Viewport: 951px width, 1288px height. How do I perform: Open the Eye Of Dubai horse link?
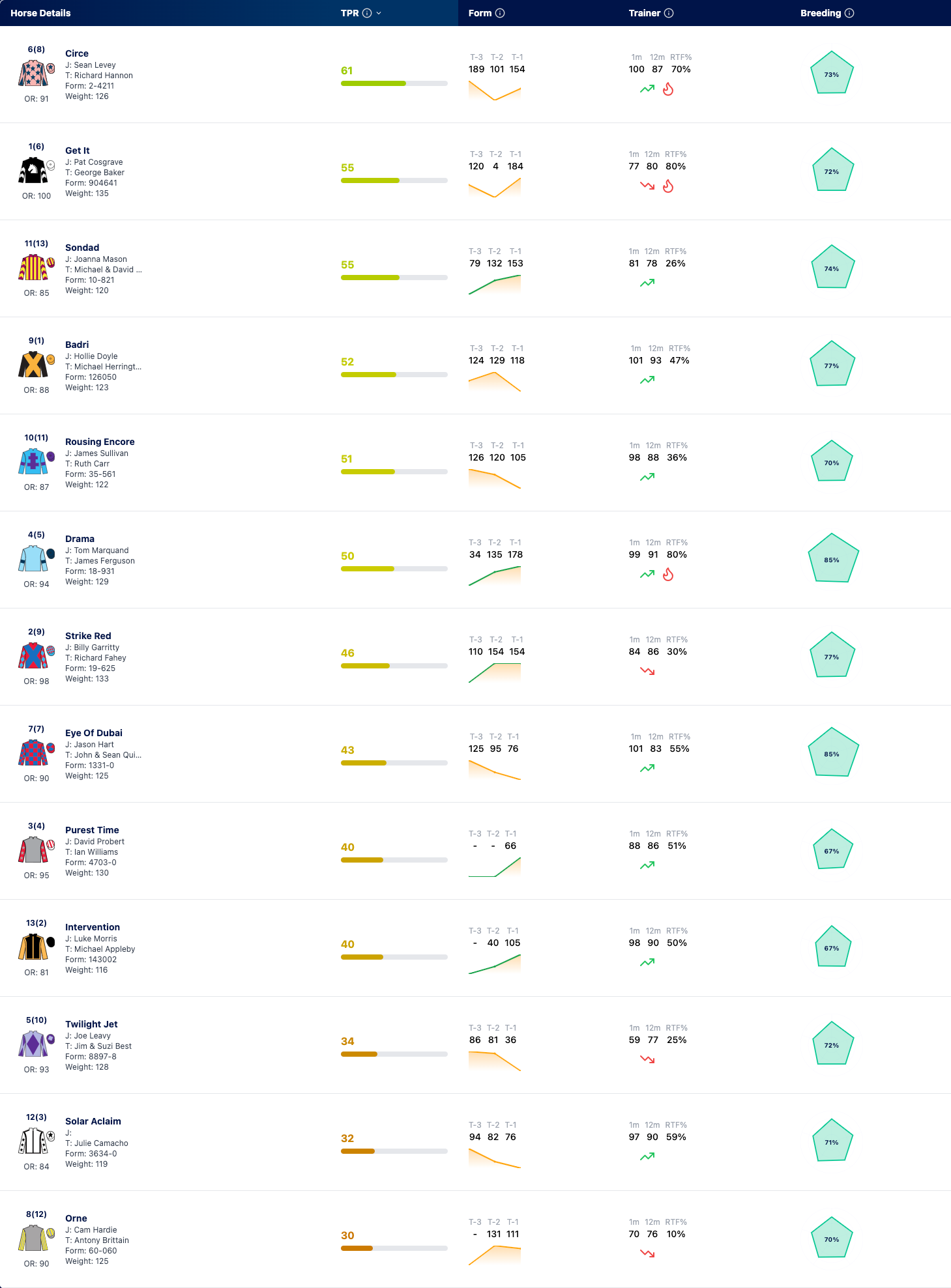point(94,733)
